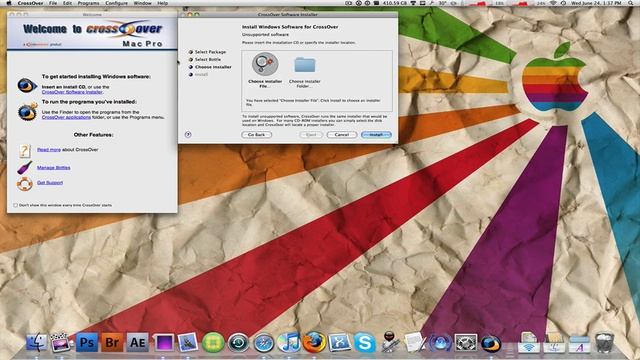The height and width of the screenshot is (360, 640).
Task: Open the Programs menu
Action: (x=88, y=3)
